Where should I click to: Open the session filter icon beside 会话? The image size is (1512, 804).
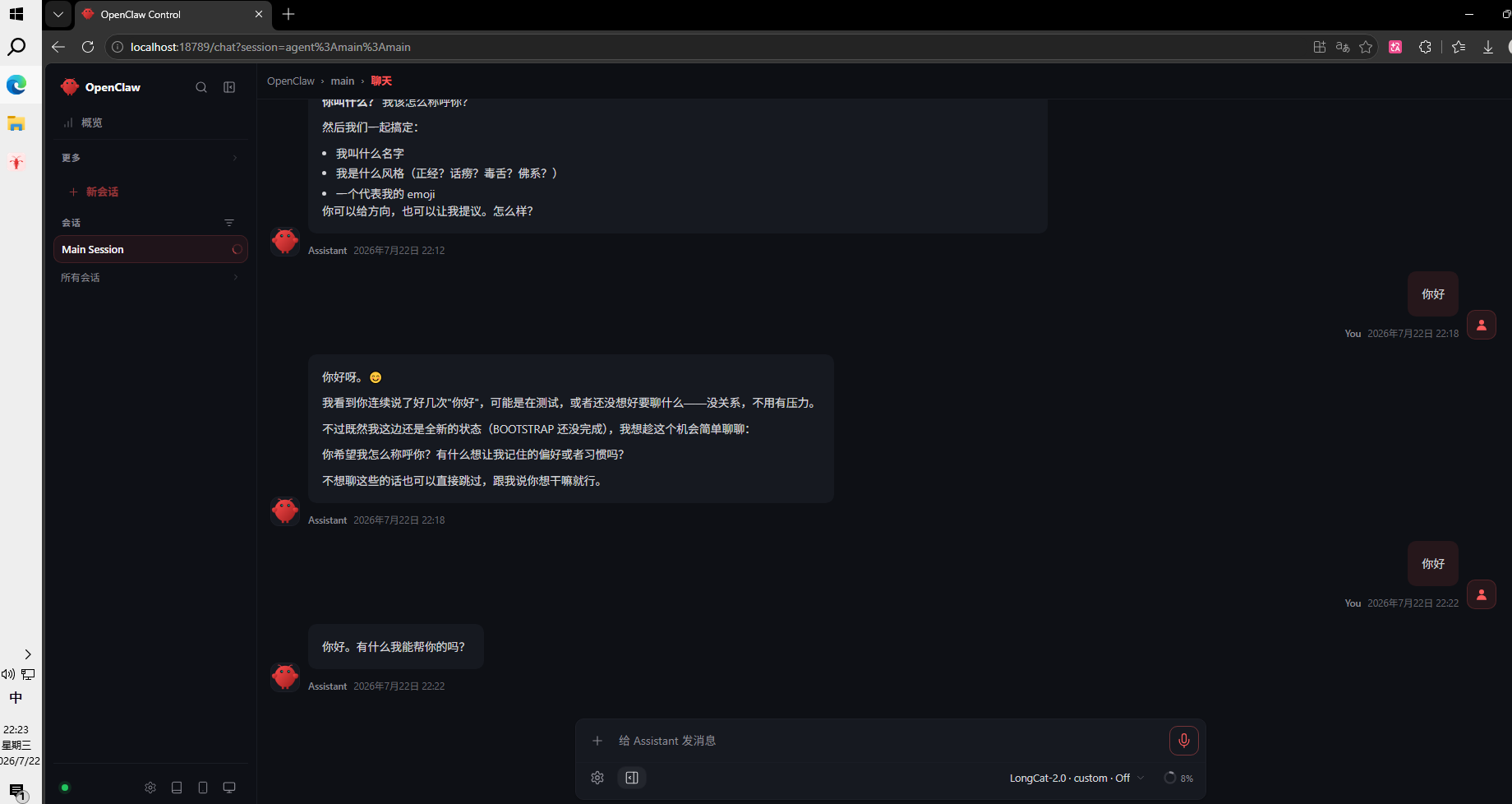point(229,223)
